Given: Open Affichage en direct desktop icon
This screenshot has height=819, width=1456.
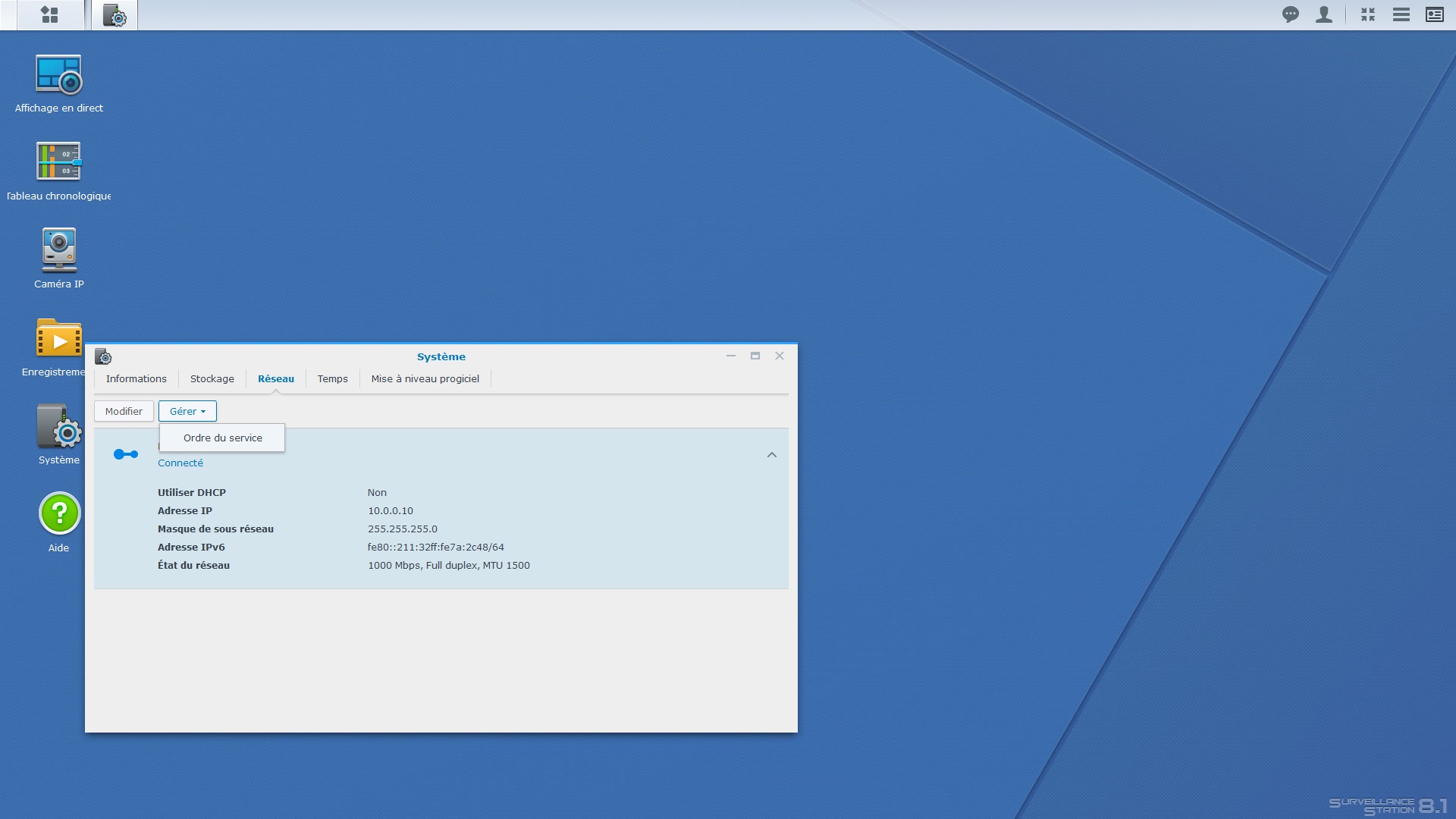Looking at the screenshot, I should tap(59, 83).
